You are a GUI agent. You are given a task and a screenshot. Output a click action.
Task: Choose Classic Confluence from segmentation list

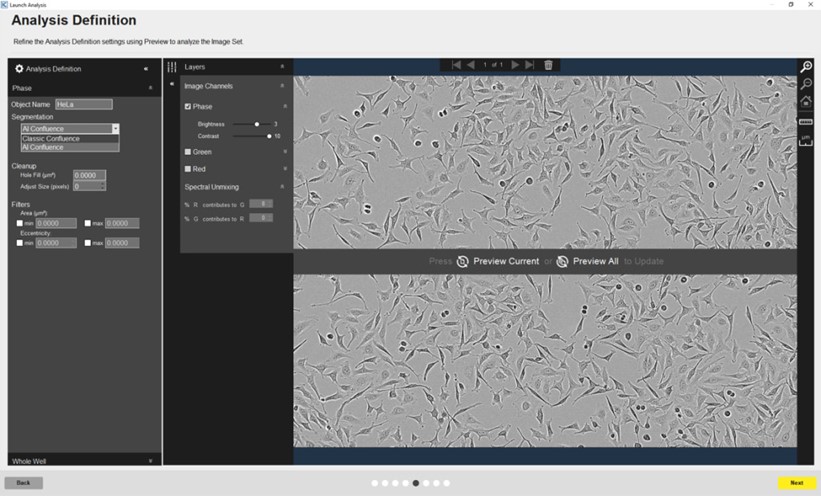point(51,139)
